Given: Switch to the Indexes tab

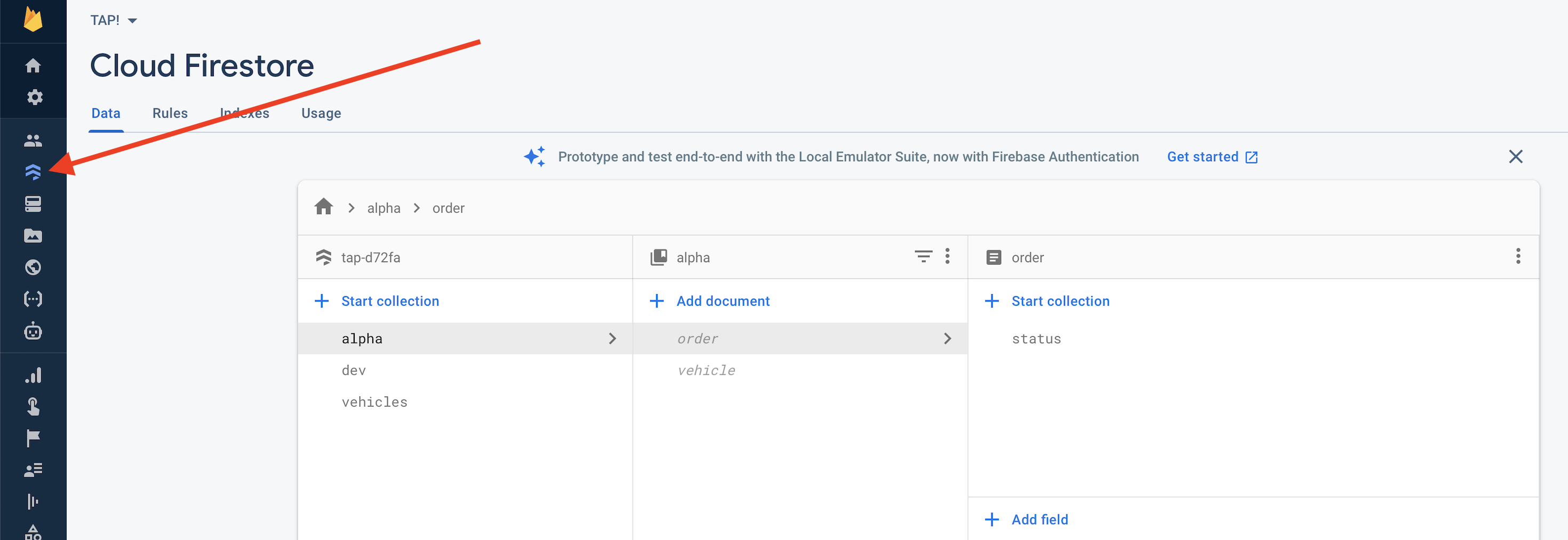Looking at the screenshot, I should [245, 113].
